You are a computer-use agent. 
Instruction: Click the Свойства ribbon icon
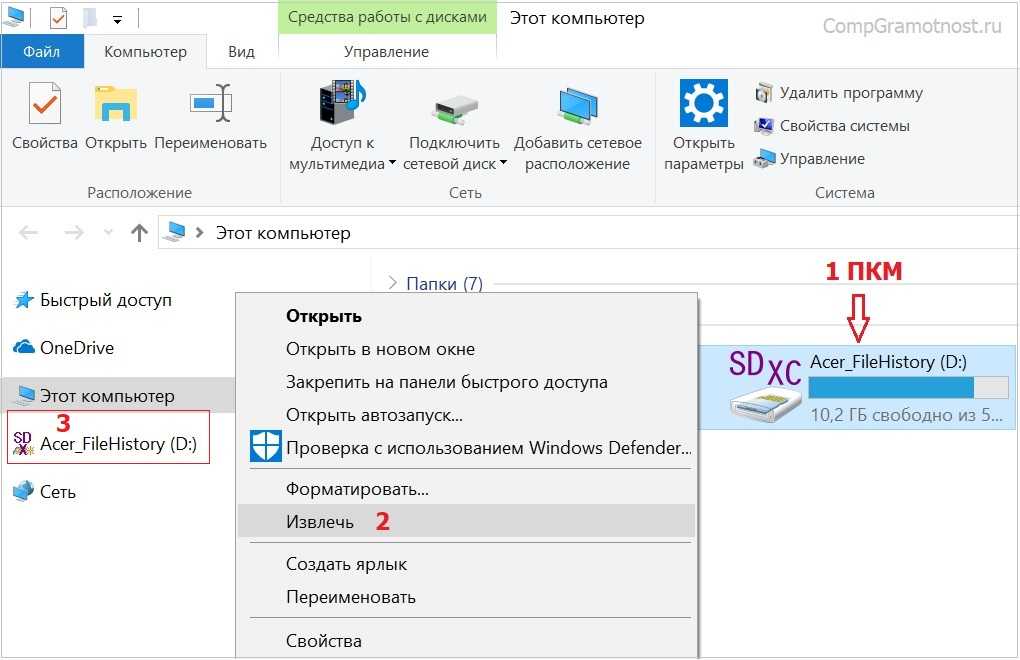click(x=44, y=105)
